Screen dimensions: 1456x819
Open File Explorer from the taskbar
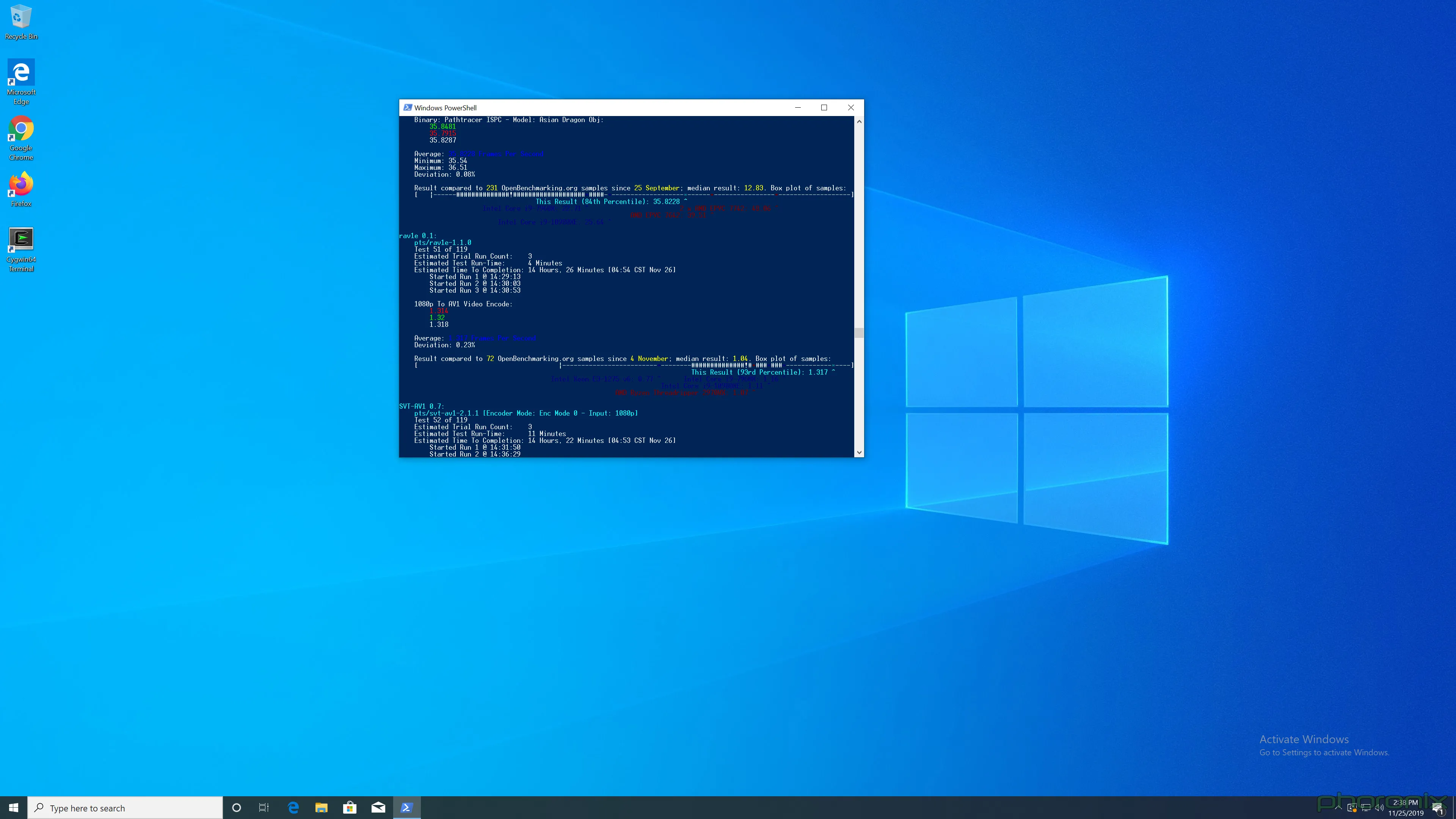[x=322, y=808]
